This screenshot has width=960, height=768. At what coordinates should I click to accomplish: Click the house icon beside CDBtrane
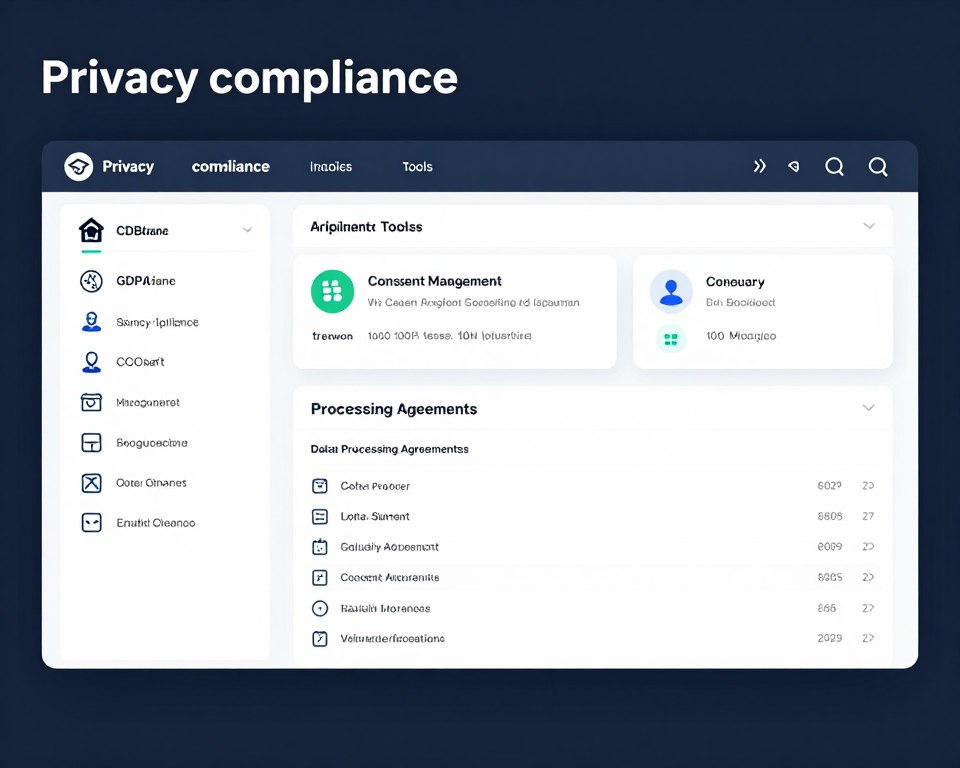tap(91, 230)
